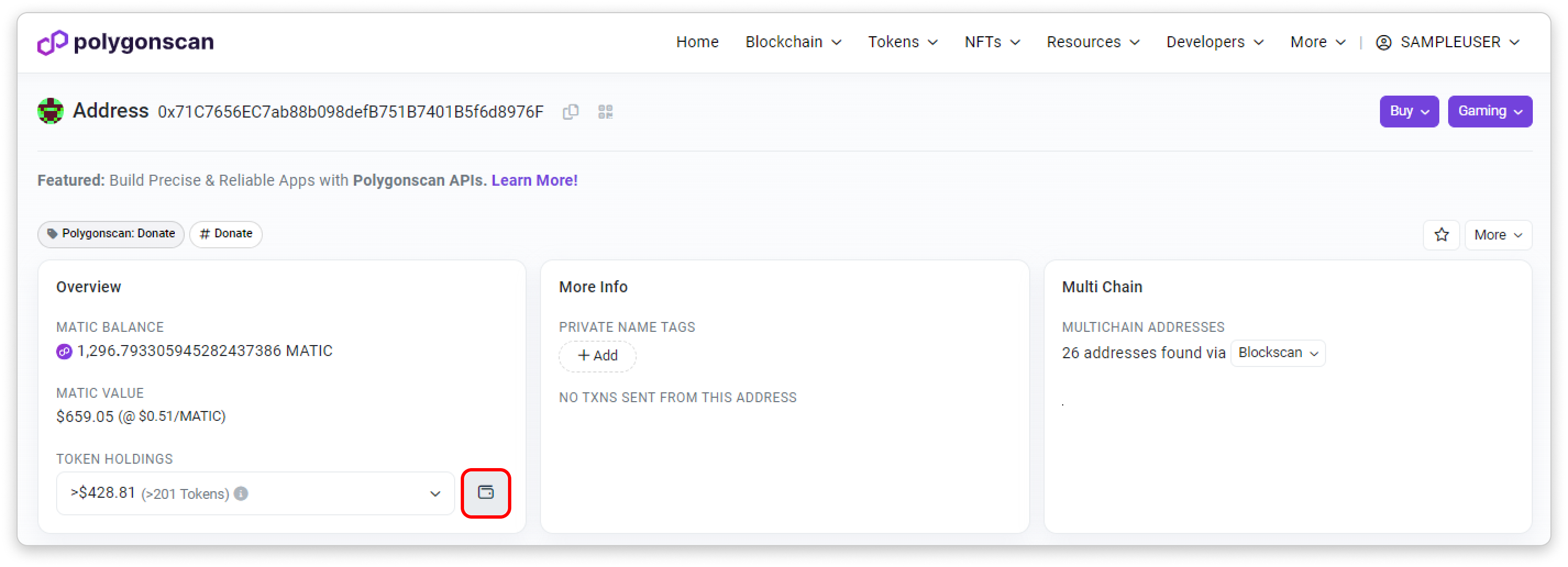Open the wallet token holdings page icon
The height and width of the screenshot is (567, 1568).
(485, 493)
